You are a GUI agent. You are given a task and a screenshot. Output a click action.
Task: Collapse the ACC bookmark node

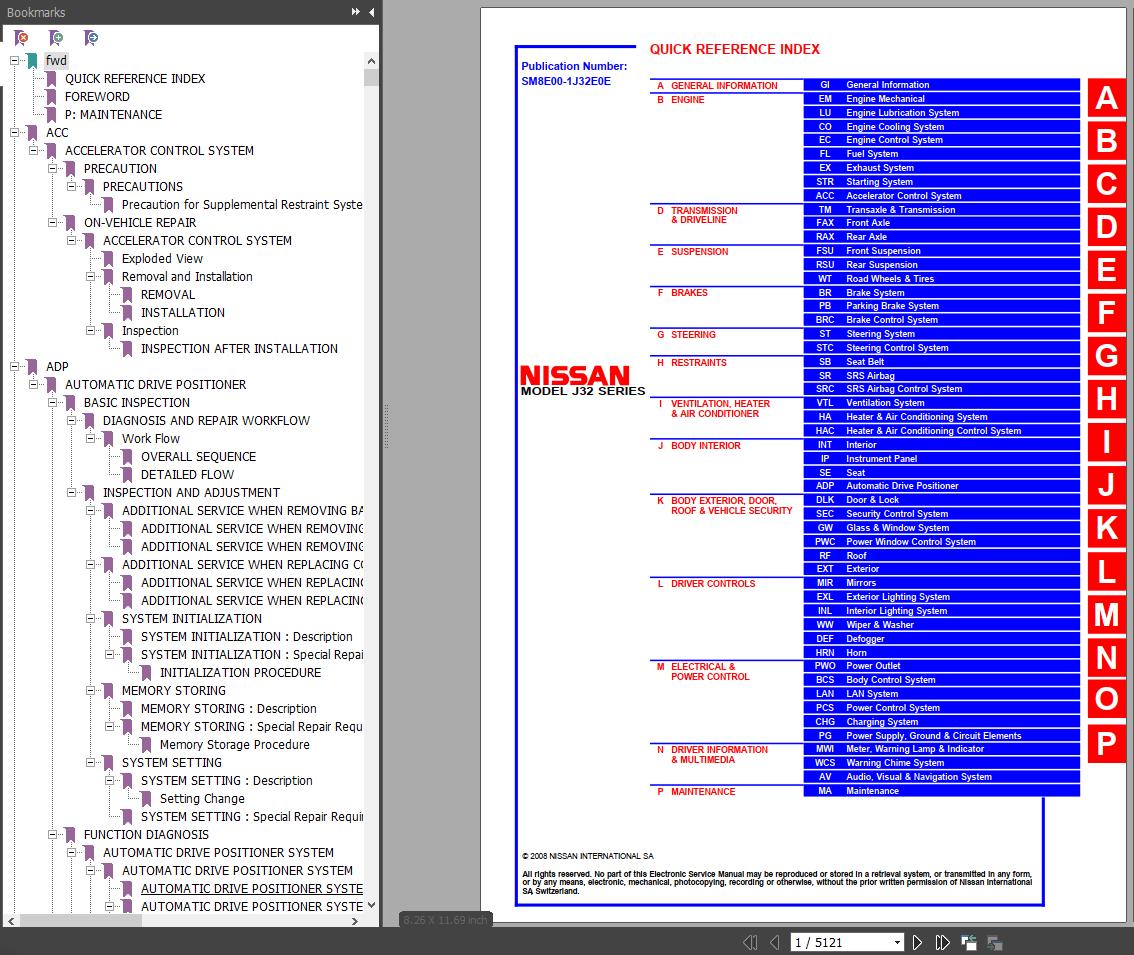tap(14, 132)
